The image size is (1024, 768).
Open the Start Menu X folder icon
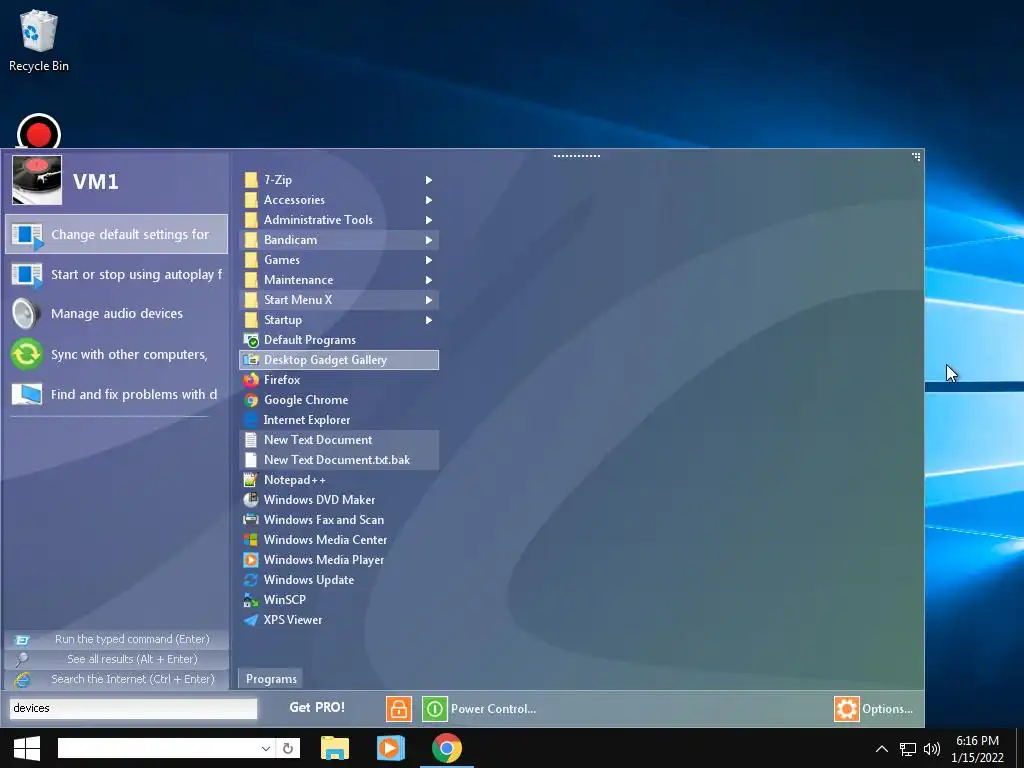[x=251, y=300]
